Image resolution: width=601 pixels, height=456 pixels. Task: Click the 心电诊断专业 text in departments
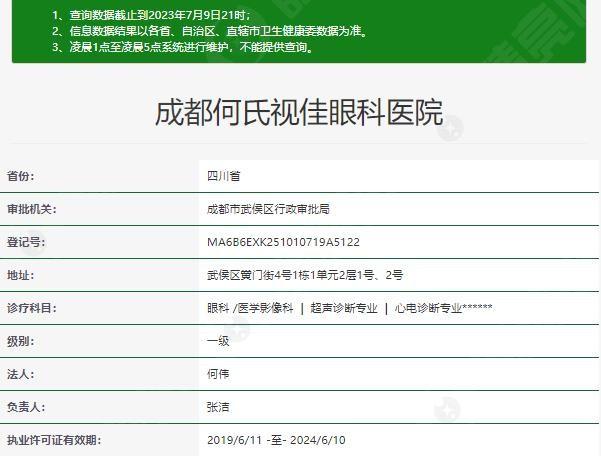pyautogui.click(x=428, y=308)
